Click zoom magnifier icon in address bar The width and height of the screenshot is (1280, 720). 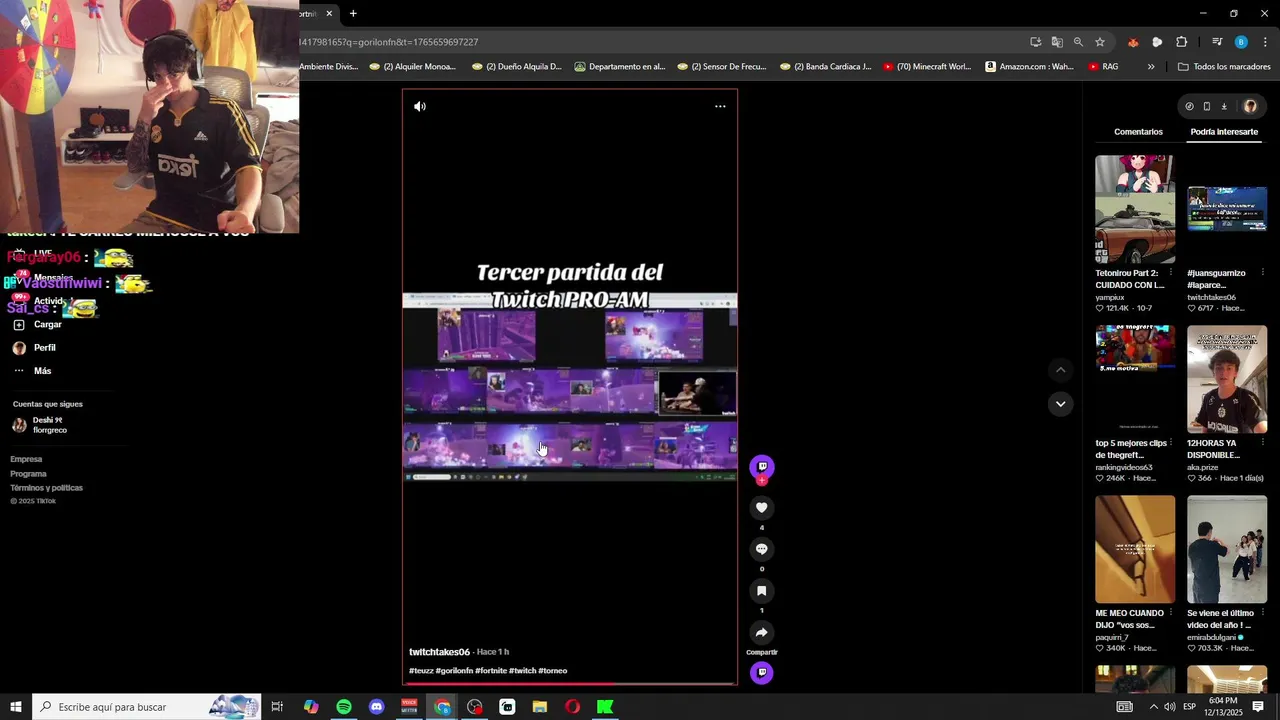(x=1078, y=42)
